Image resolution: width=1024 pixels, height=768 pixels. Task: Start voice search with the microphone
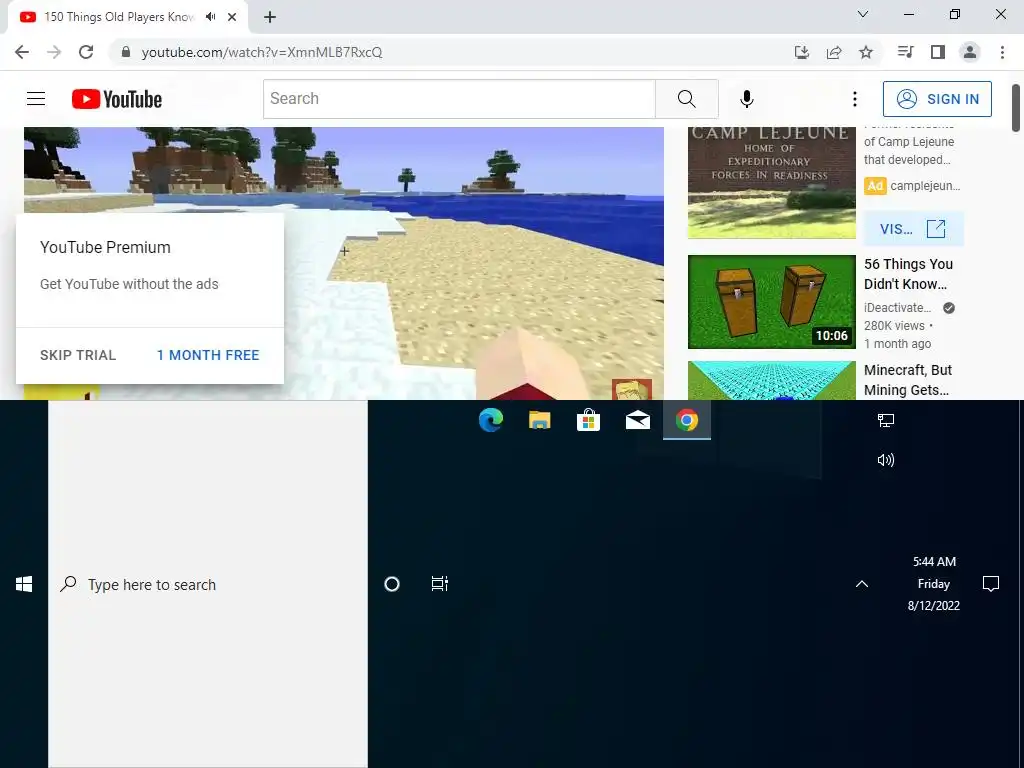[746, 99]
